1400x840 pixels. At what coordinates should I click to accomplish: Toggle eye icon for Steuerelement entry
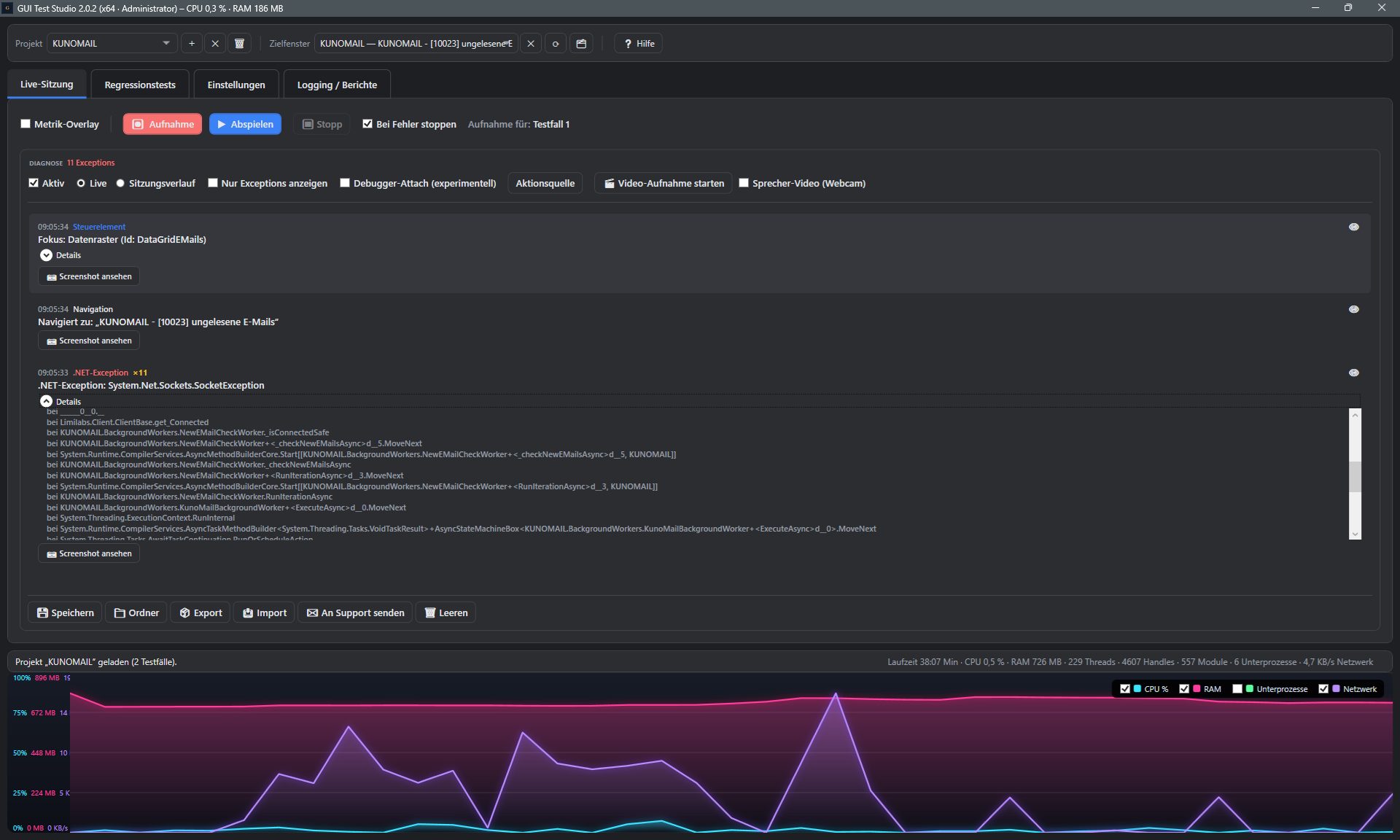coord(1354,227)
